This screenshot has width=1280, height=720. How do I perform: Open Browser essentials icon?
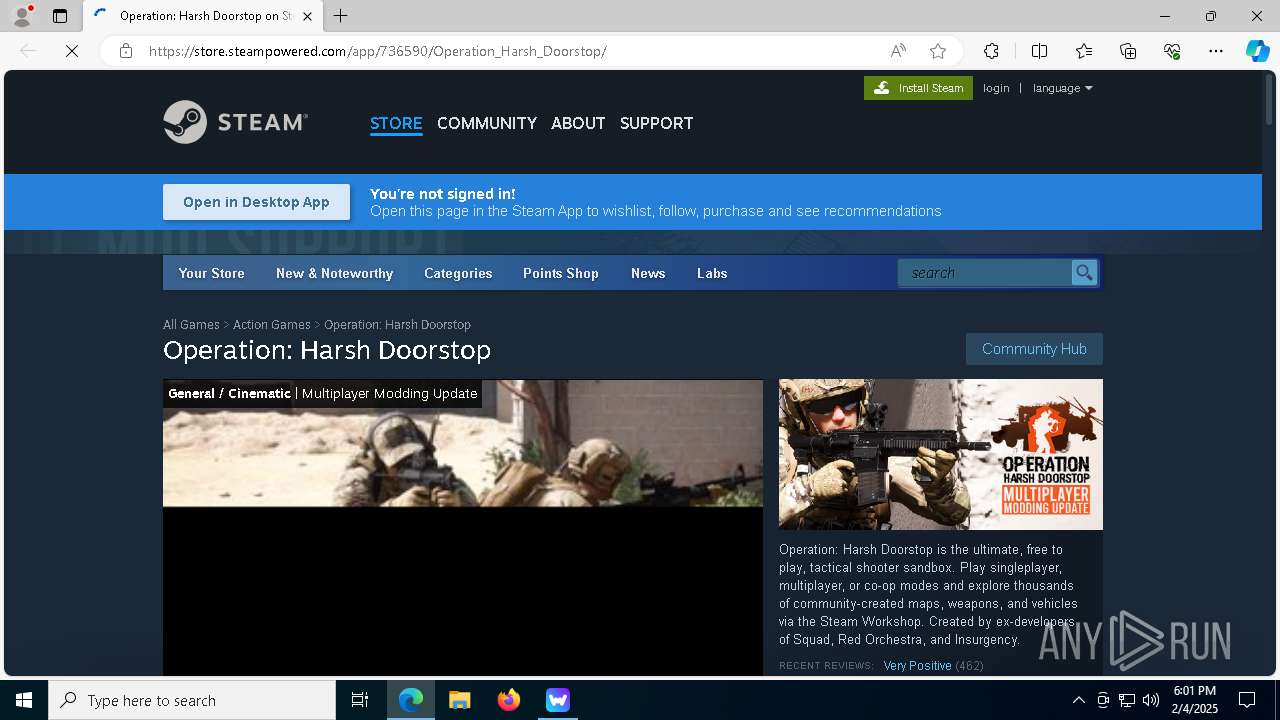click(1172, 51)
